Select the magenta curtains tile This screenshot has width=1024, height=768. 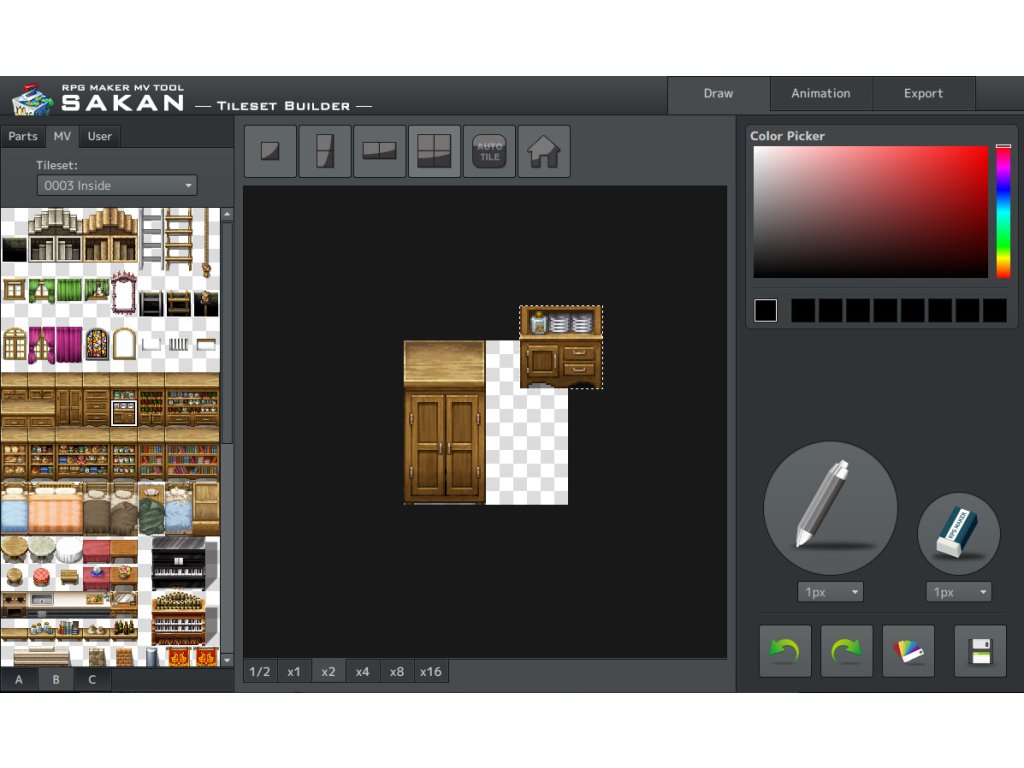pos(69,345)
